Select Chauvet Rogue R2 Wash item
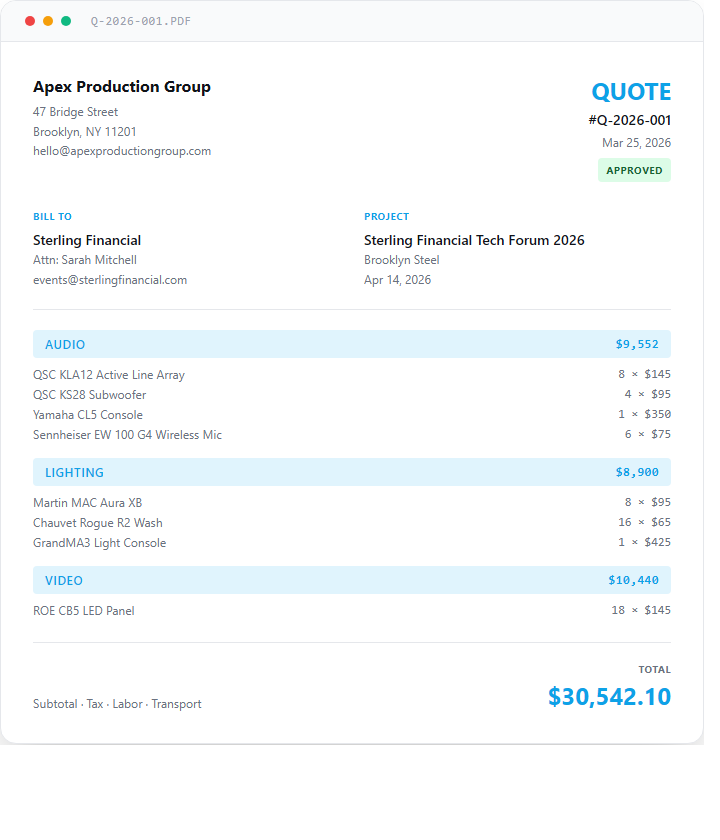 [98, 523]
